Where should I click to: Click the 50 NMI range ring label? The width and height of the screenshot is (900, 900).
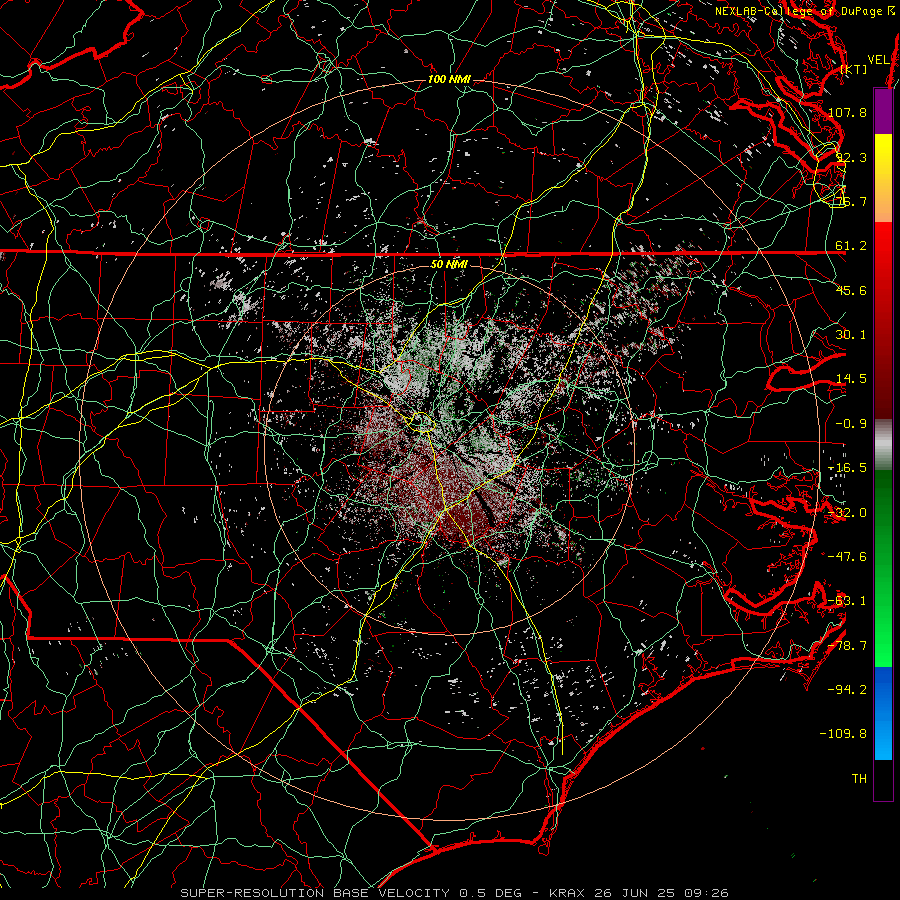coord(449,264)
